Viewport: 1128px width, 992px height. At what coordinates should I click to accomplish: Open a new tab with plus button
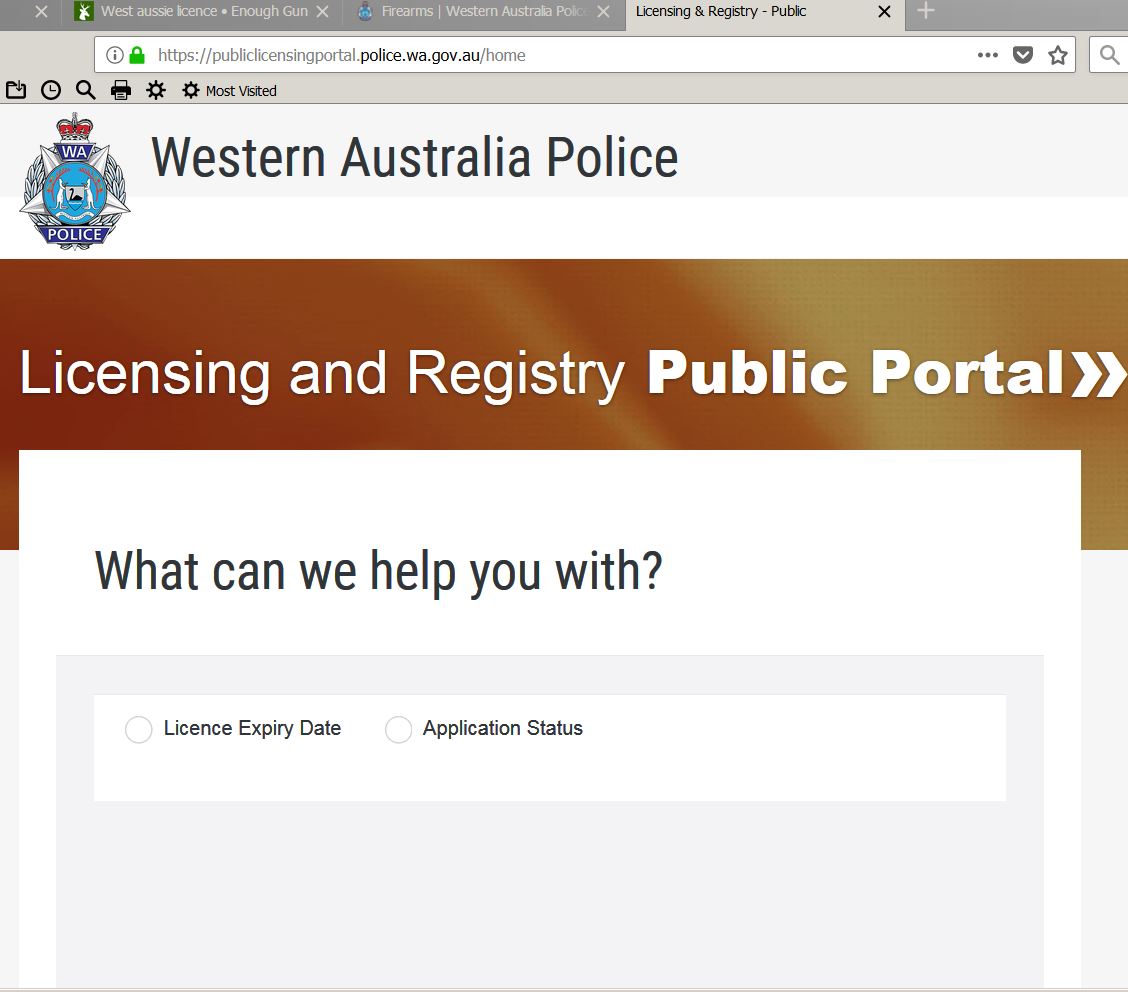click(926, 11)
